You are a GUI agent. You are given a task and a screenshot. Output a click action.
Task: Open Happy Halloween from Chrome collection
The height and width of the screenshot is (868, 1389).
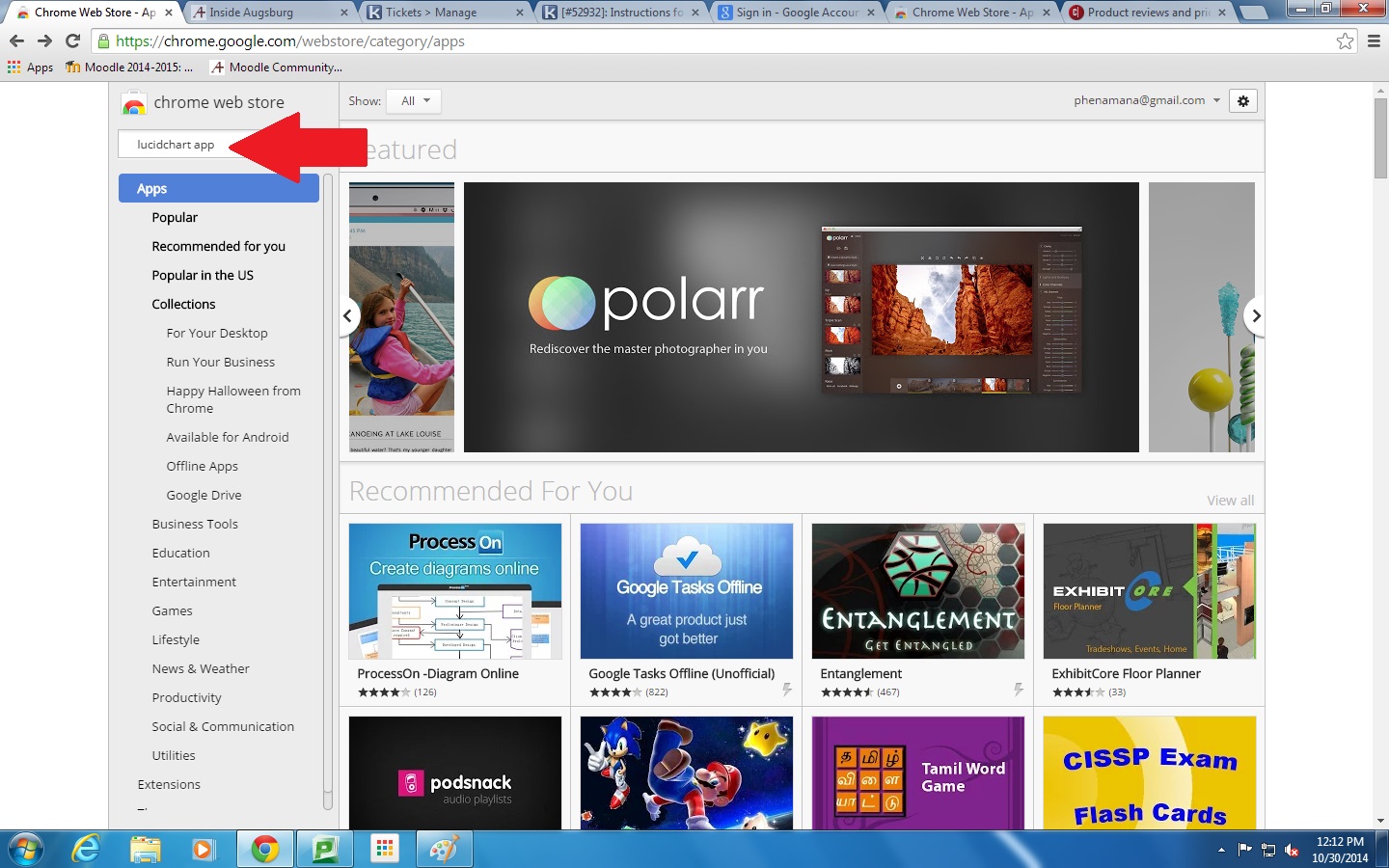point(233,399)
